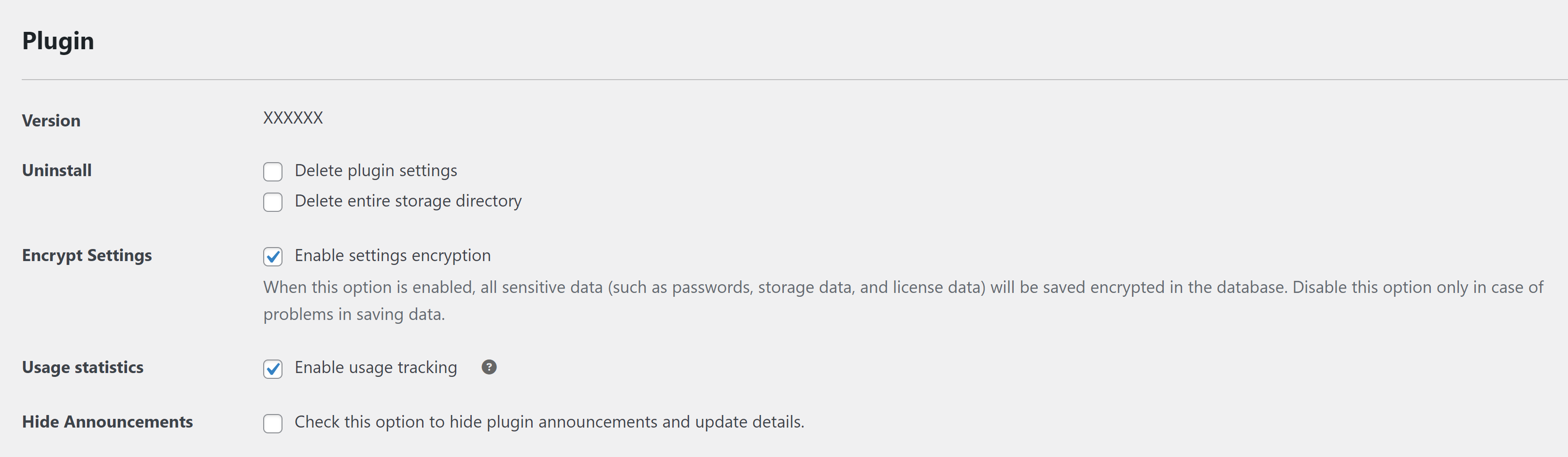This screenshot has width=1568, height=457.
Task: Click the Uninstall row label
Action: pos(57,170)
